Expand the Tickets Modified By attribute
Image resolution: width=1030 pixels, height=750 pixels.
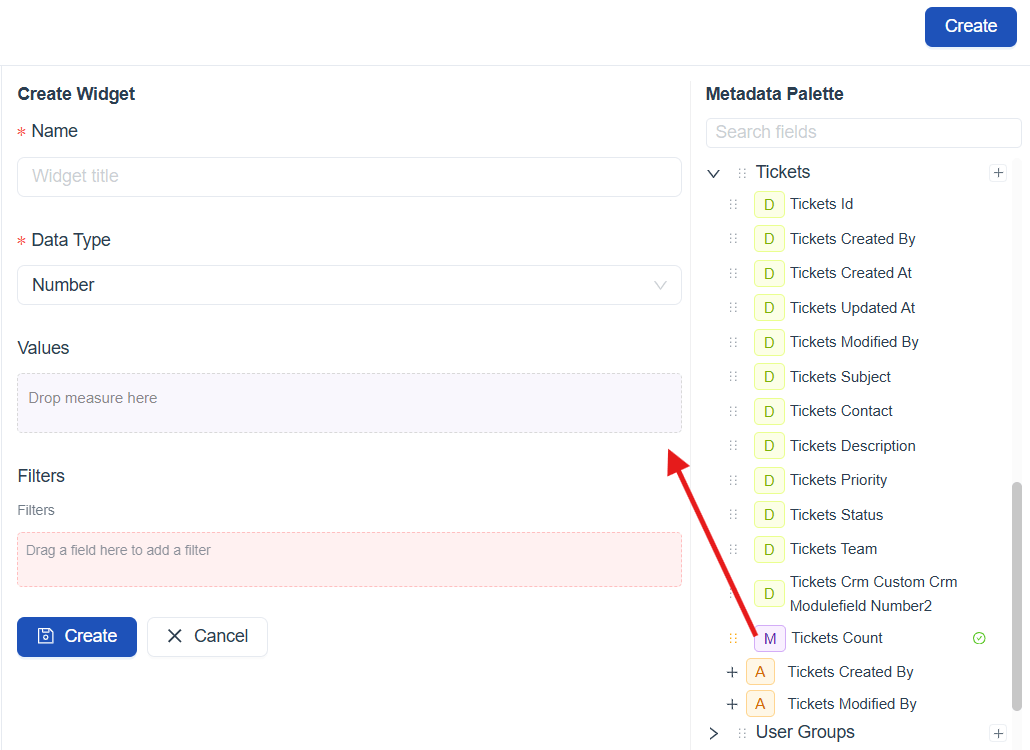pyautogui.click(x=732, y=704)
